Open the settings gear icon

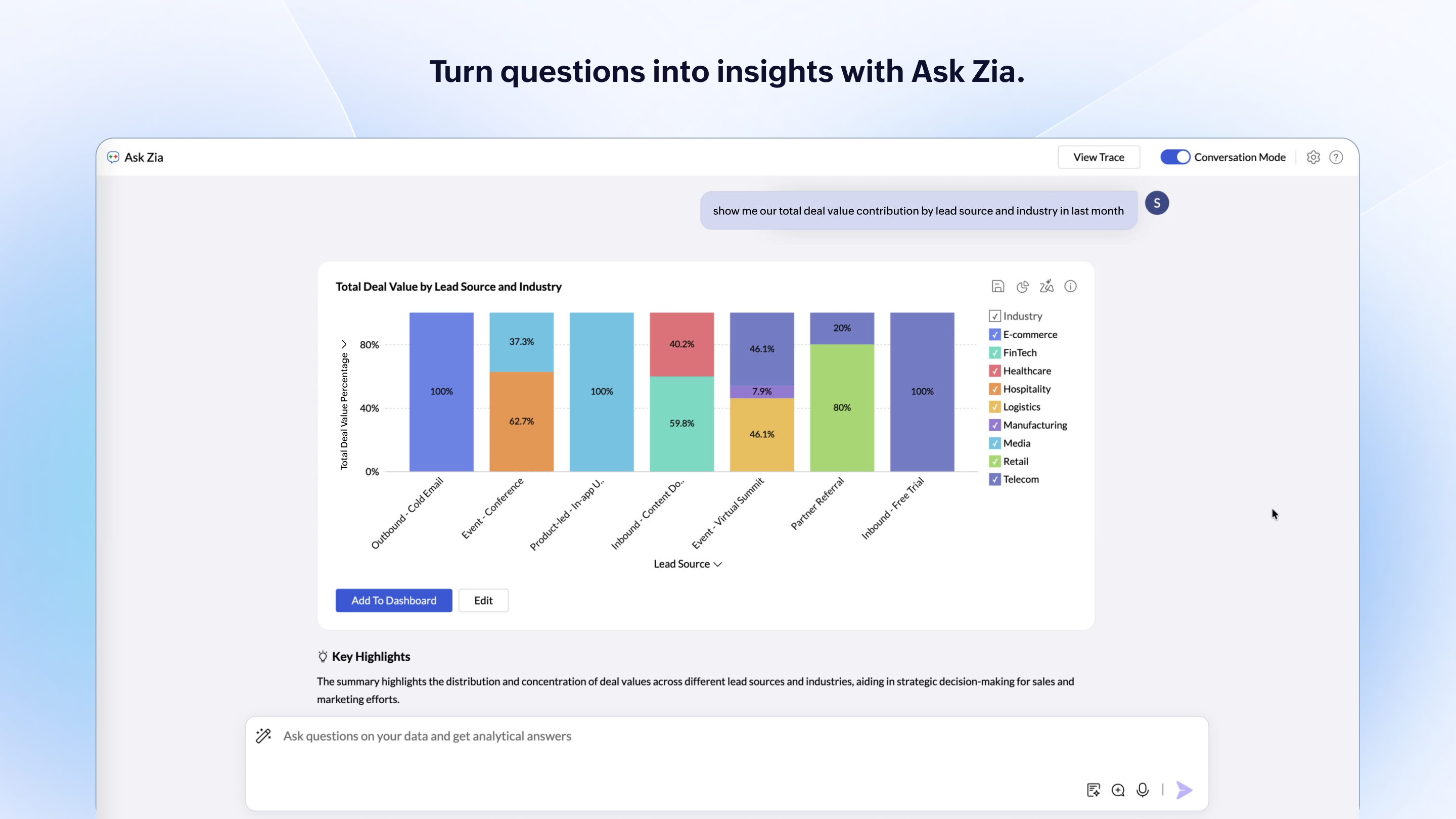1313,157
